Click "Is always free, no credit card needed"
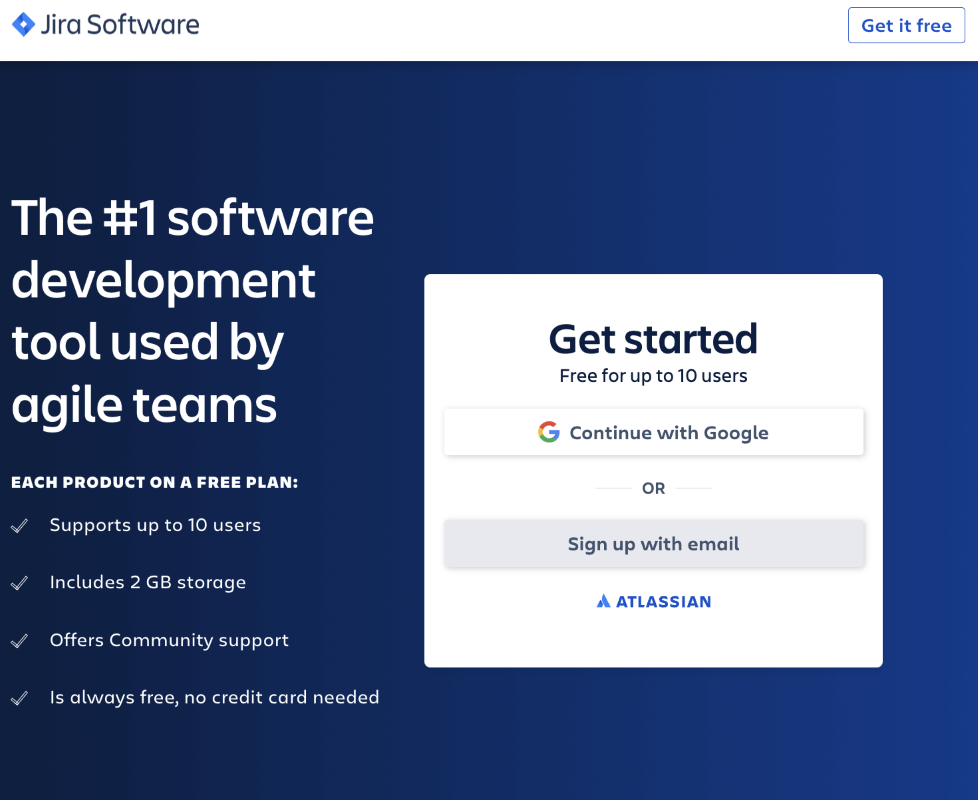Screen dimensions: 978x800 pyautogui.click(x=215, y=697)
